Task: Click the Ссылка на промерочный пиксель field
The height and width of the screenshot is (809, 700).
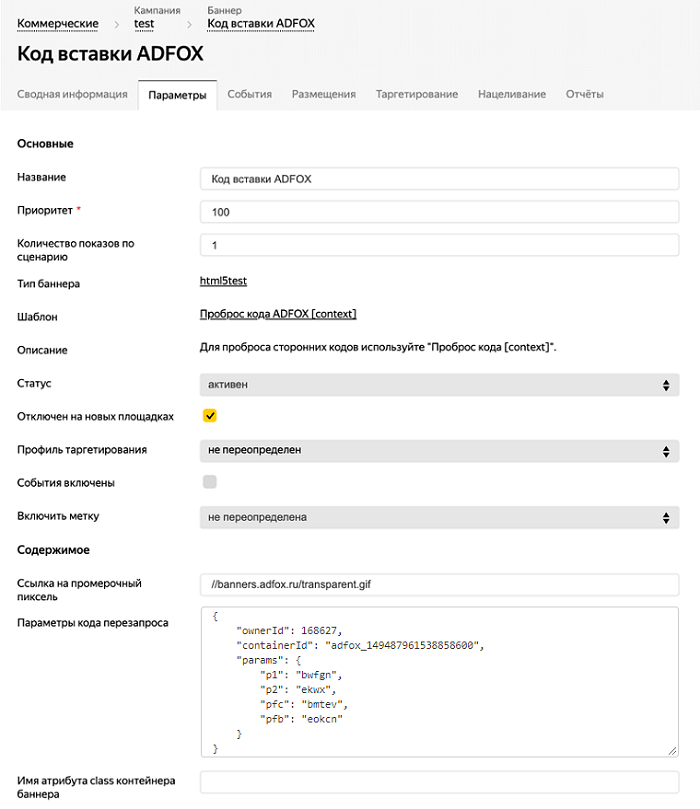Action: 439,584
